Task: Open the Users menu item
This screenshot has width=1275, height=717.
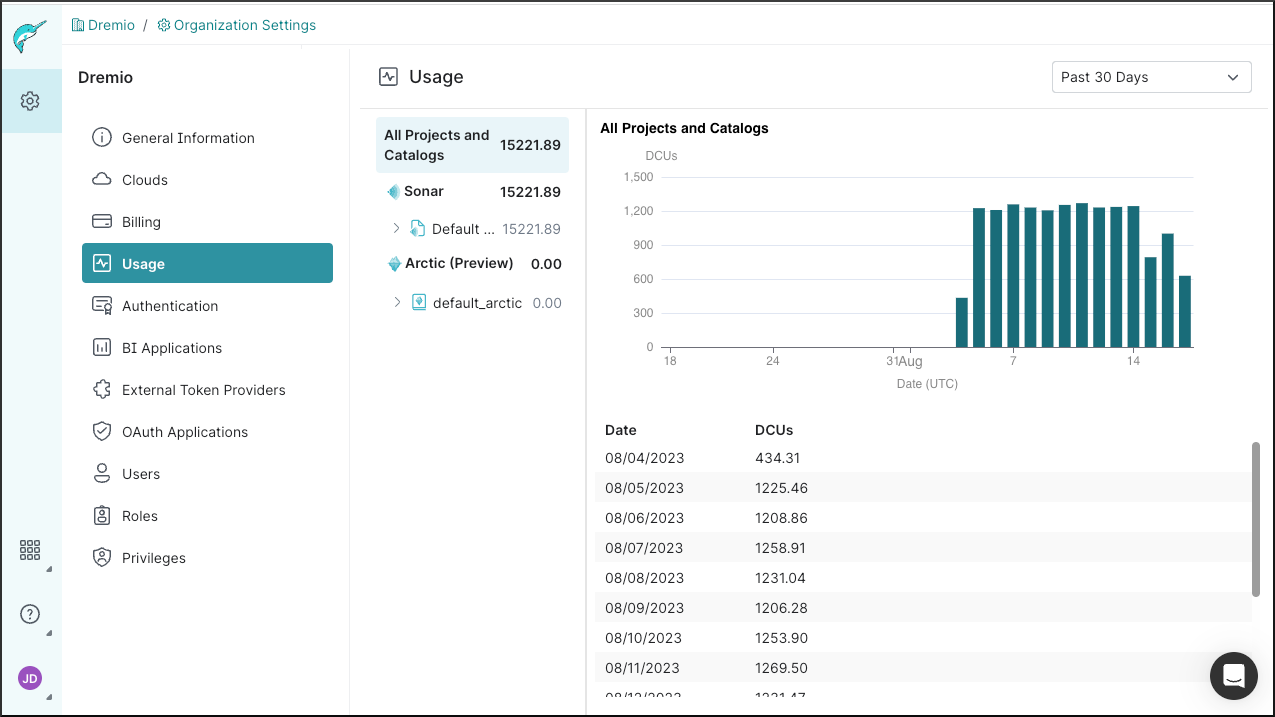Action: coord(140,474)
